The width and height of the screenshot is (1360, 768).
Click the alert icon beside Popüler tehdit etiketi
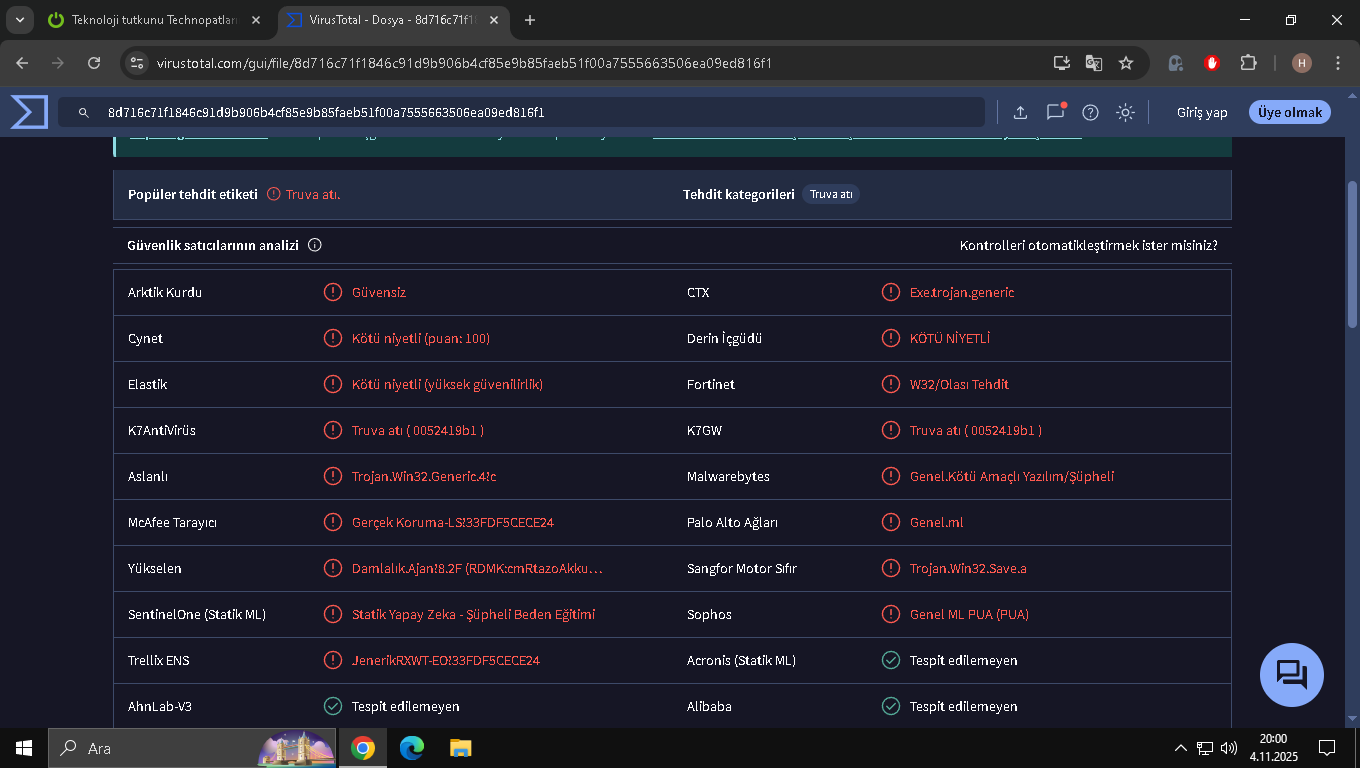[x=273, y=194]
